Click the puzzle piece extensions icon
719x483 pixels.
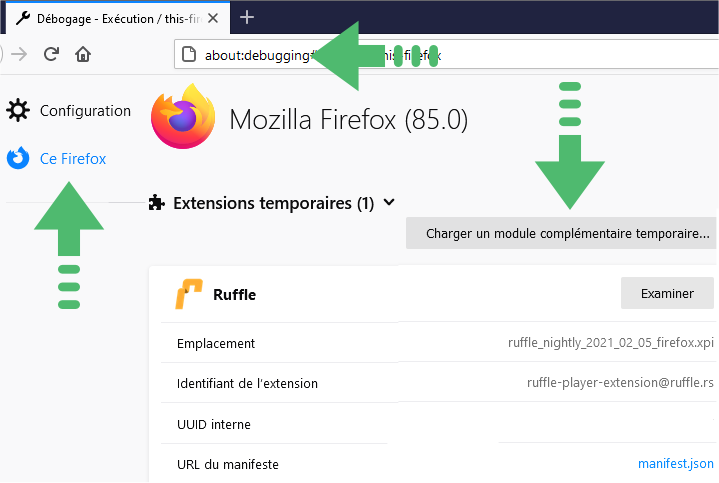(x=157, y=203)
